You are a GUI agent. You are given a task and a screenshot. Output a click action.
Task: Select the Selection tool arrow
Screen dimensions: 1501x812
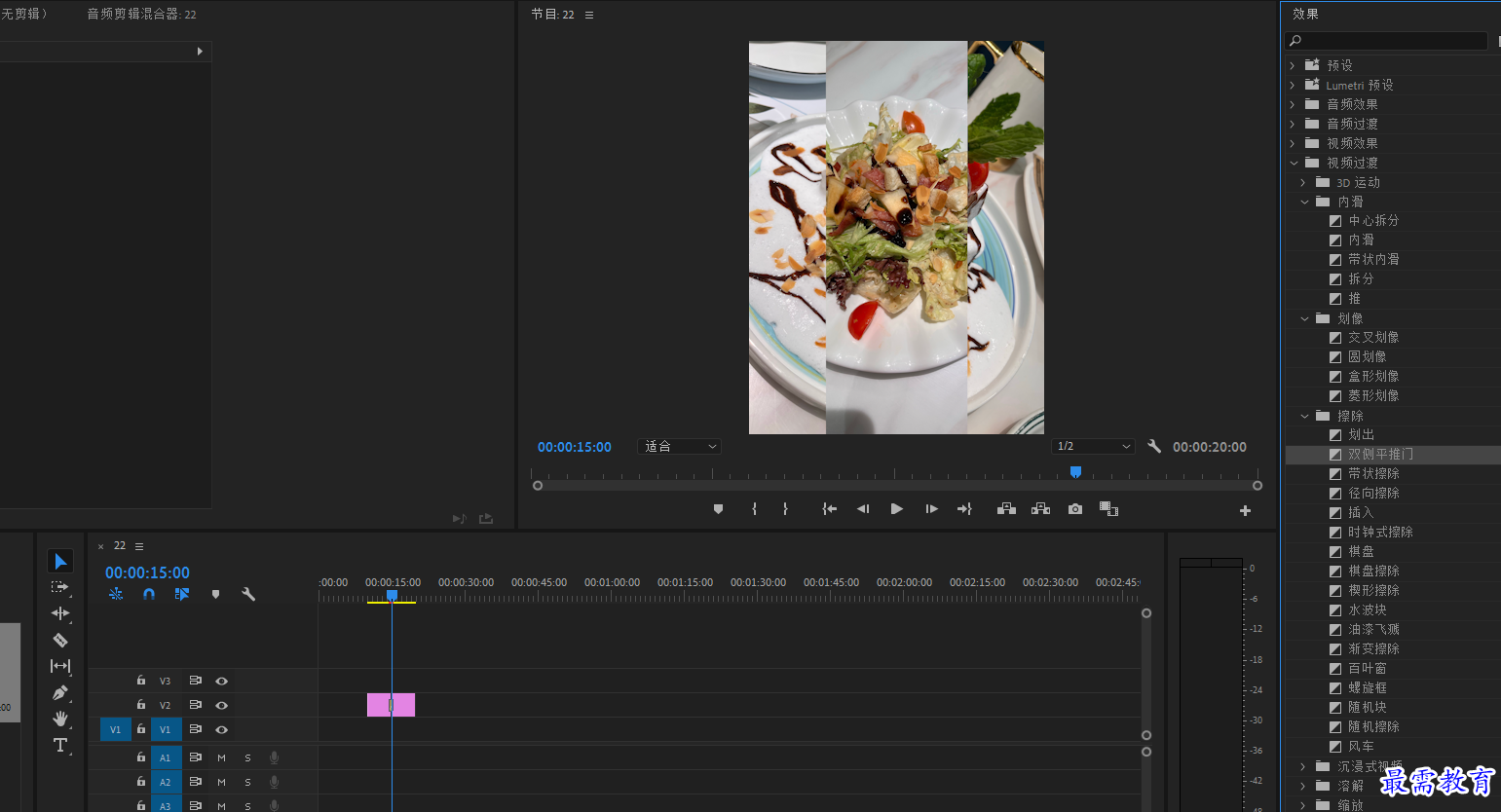click(60, 561)
